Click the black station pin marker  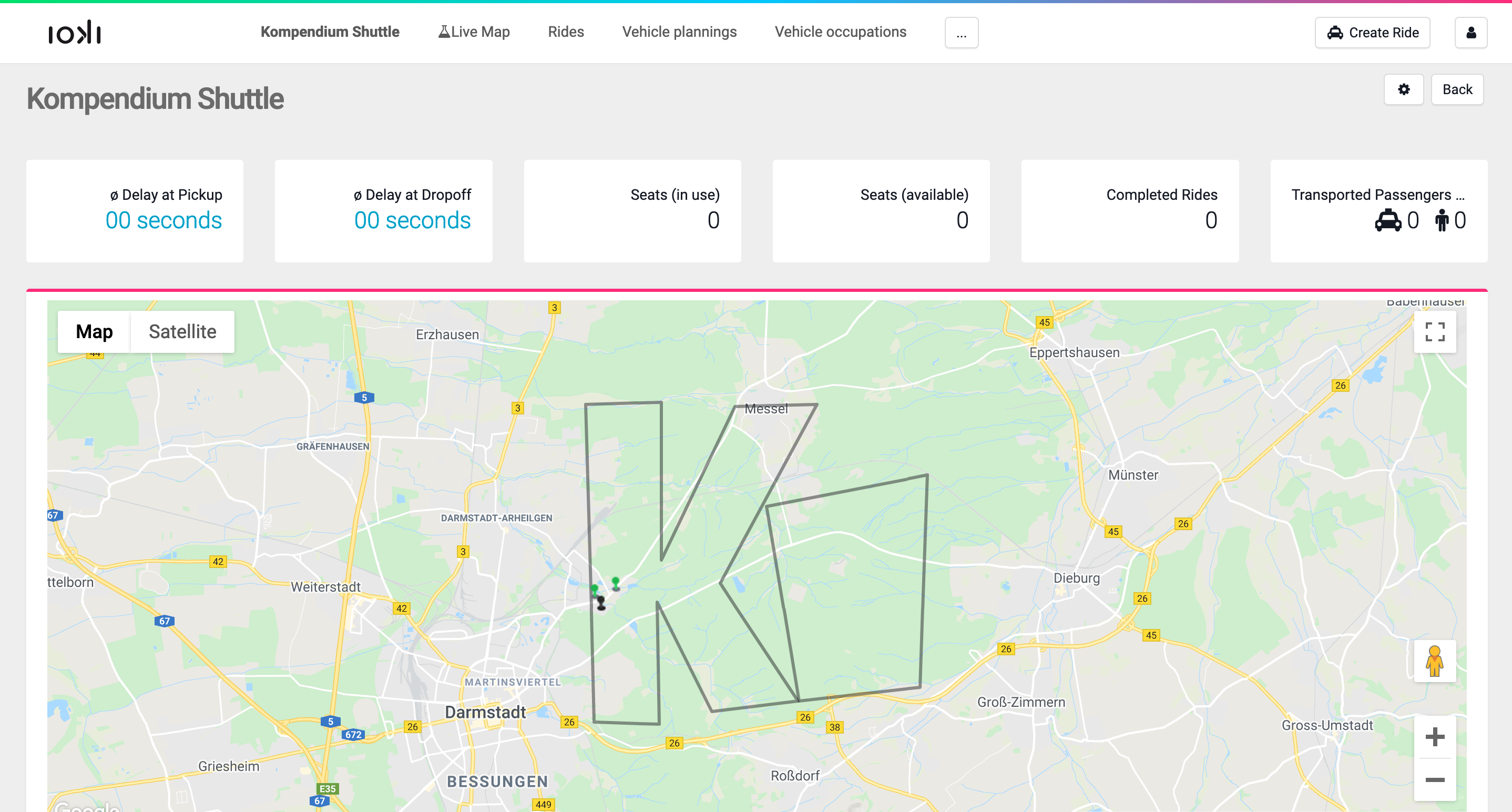pyautogui.click(x=600, y=603)
